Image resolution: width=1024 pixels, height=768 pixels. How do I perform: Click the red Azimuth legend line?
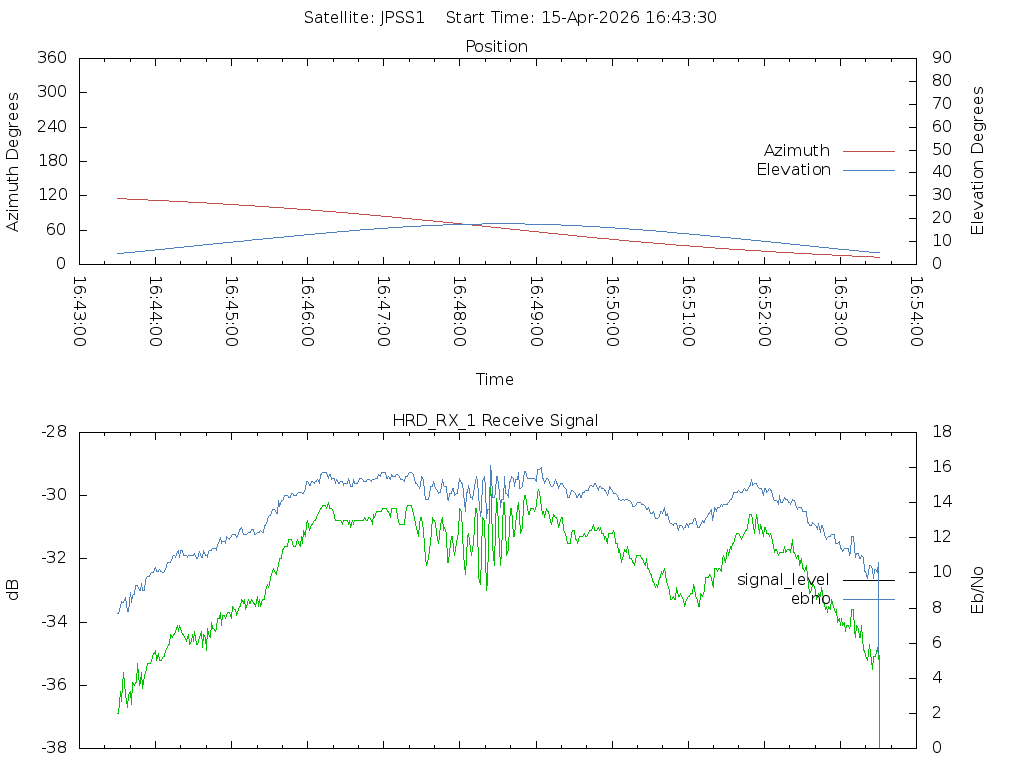pos(869,151)
